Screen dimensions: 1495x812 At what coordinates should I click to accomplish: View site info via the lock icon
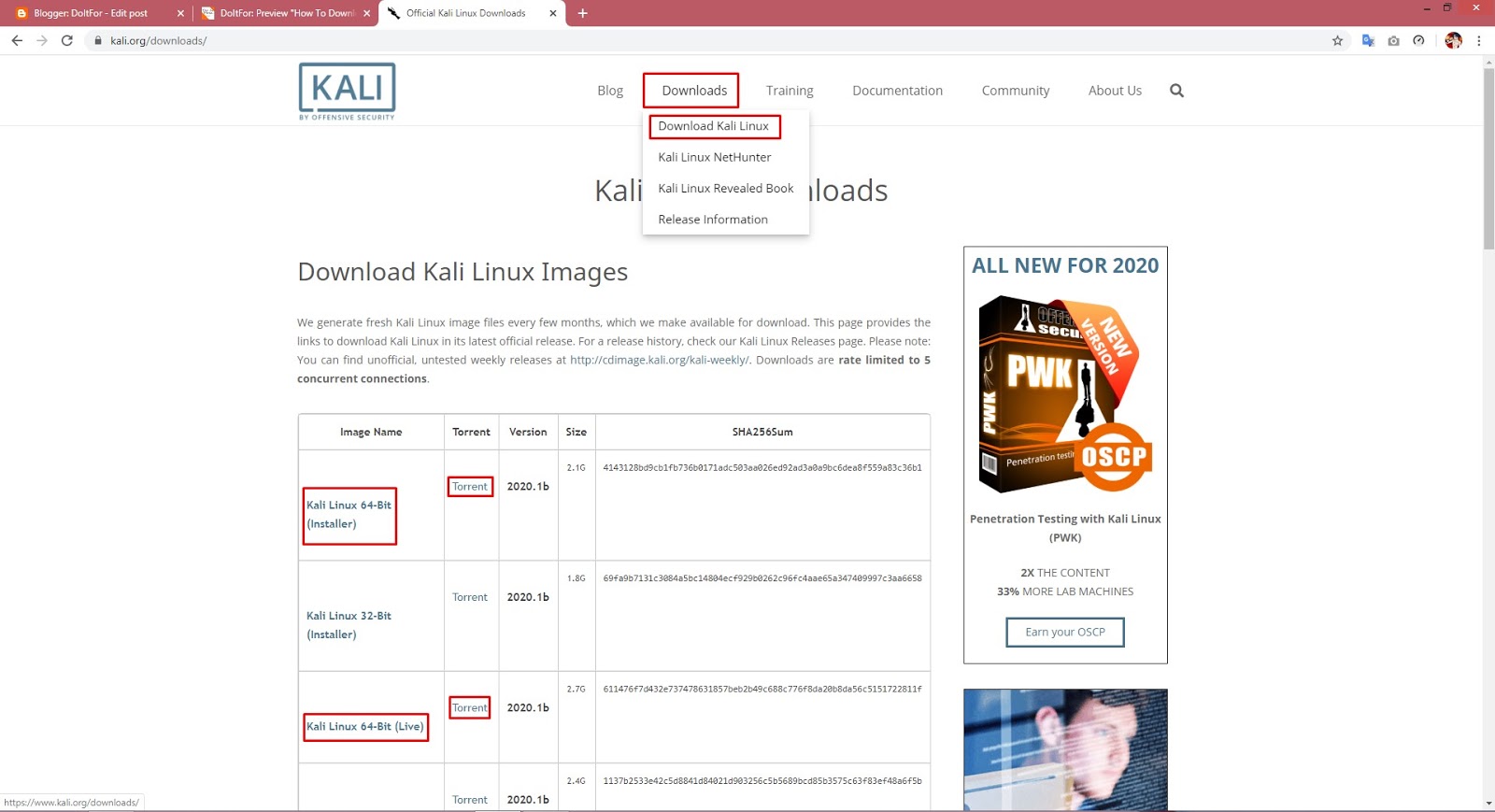click(x=97, y=40)
